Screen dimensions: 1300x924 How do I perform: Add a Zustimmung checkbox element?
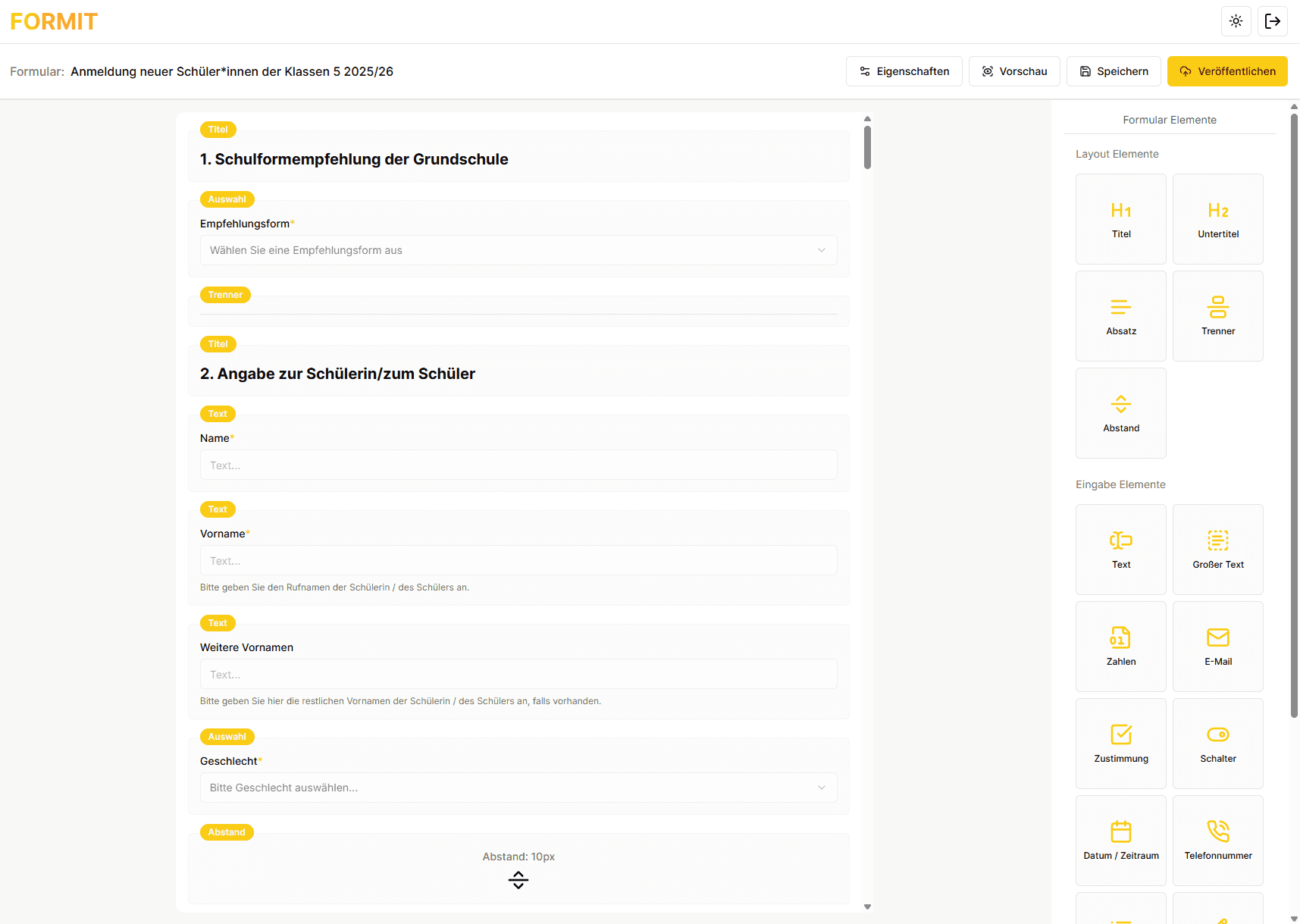click(x=1120, y=744)
